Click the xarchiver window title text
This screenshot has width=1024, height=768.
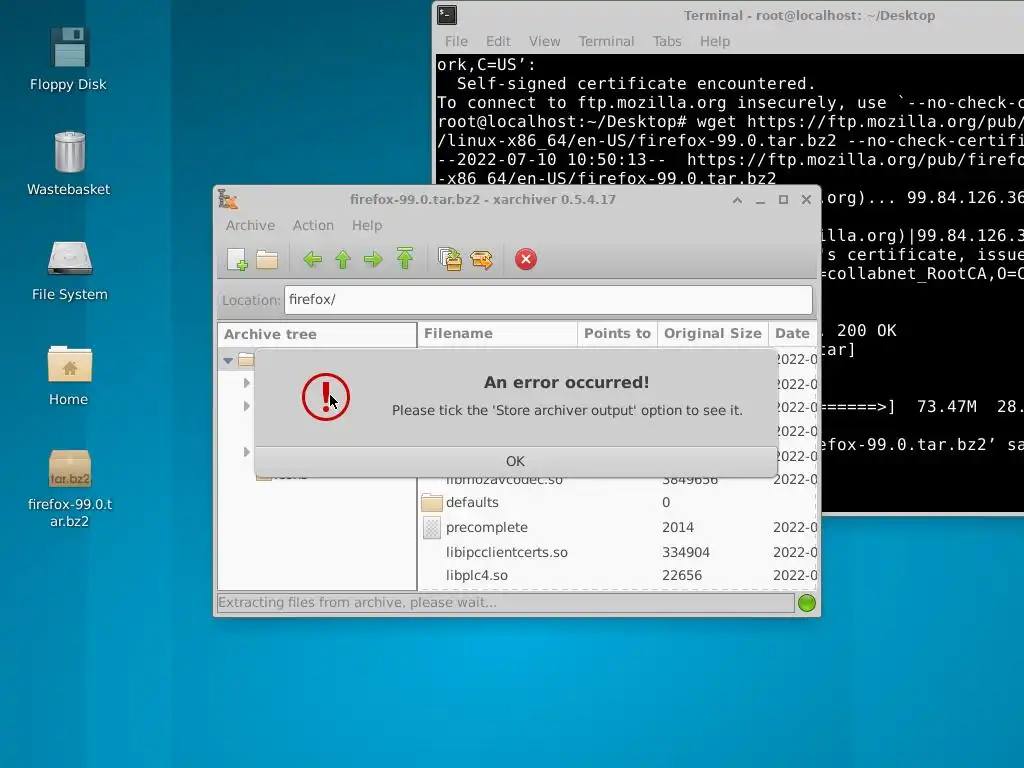tap(483, 199)
